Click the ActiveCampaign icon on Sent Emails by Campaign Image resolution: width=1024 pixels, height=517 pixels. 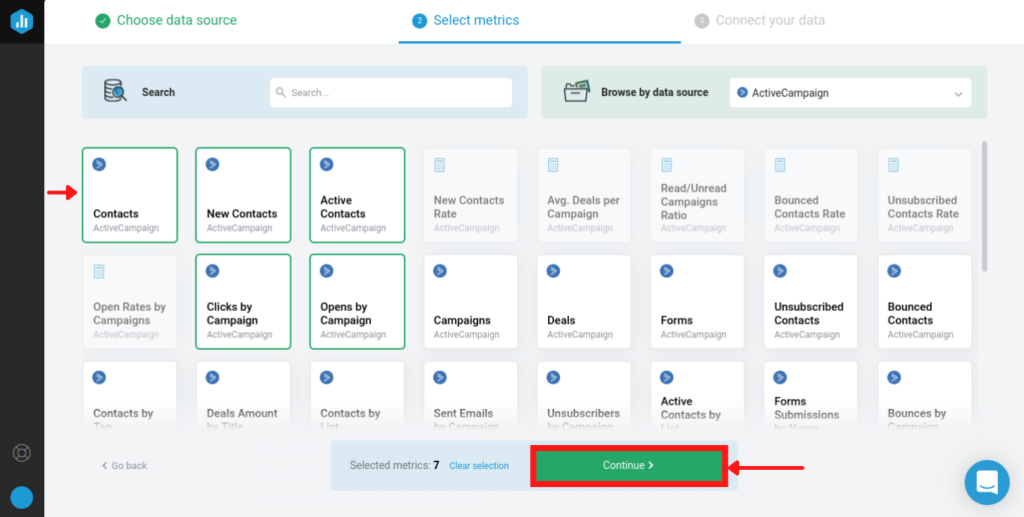(x=440, y=377)
